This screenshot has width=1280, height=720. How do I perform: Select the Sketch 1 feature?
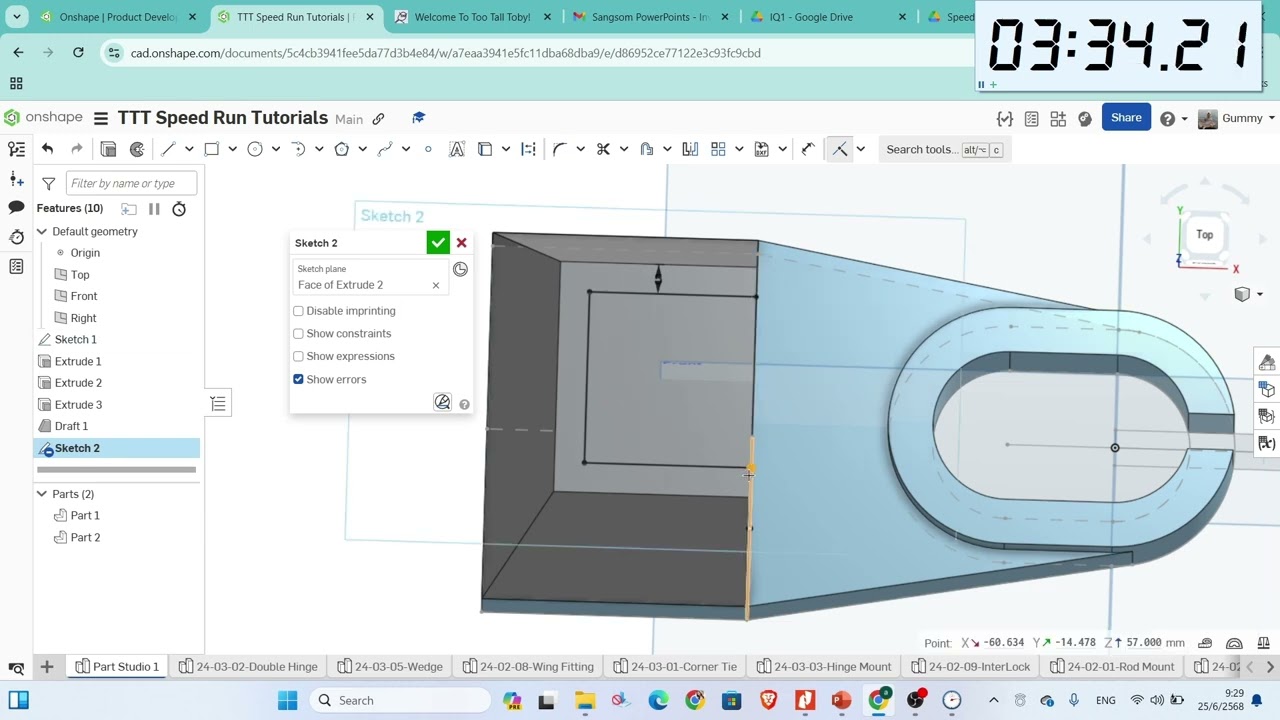click(x=76, y=340)
